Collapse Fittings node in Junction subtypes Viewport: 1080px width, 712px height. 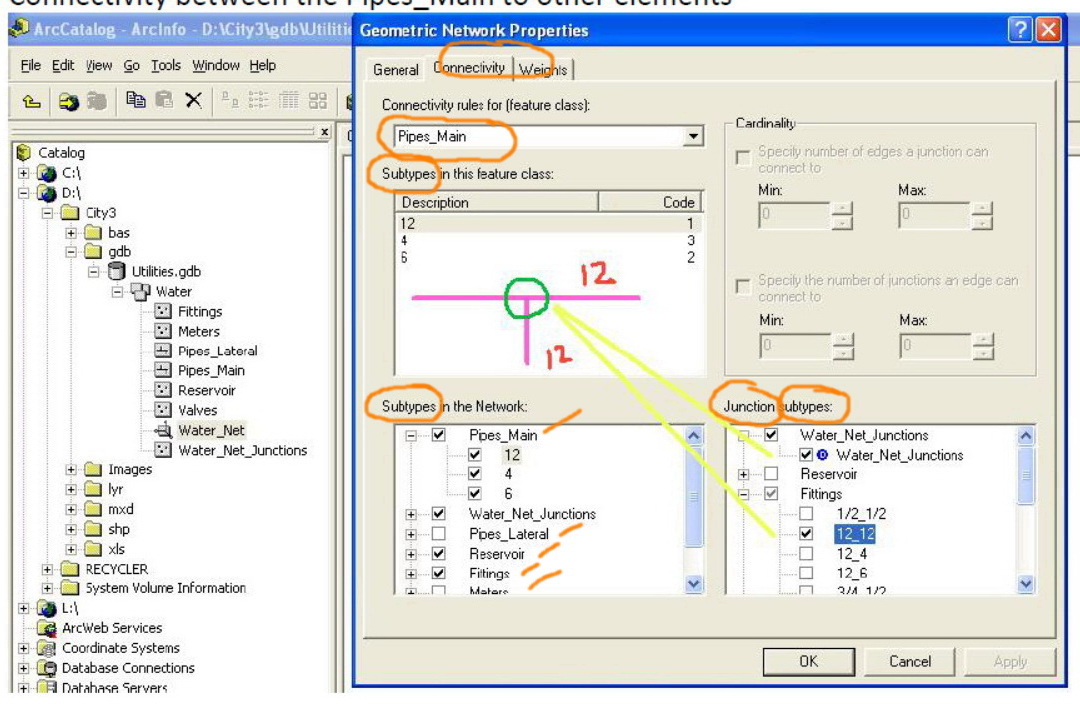coord(743,494)
